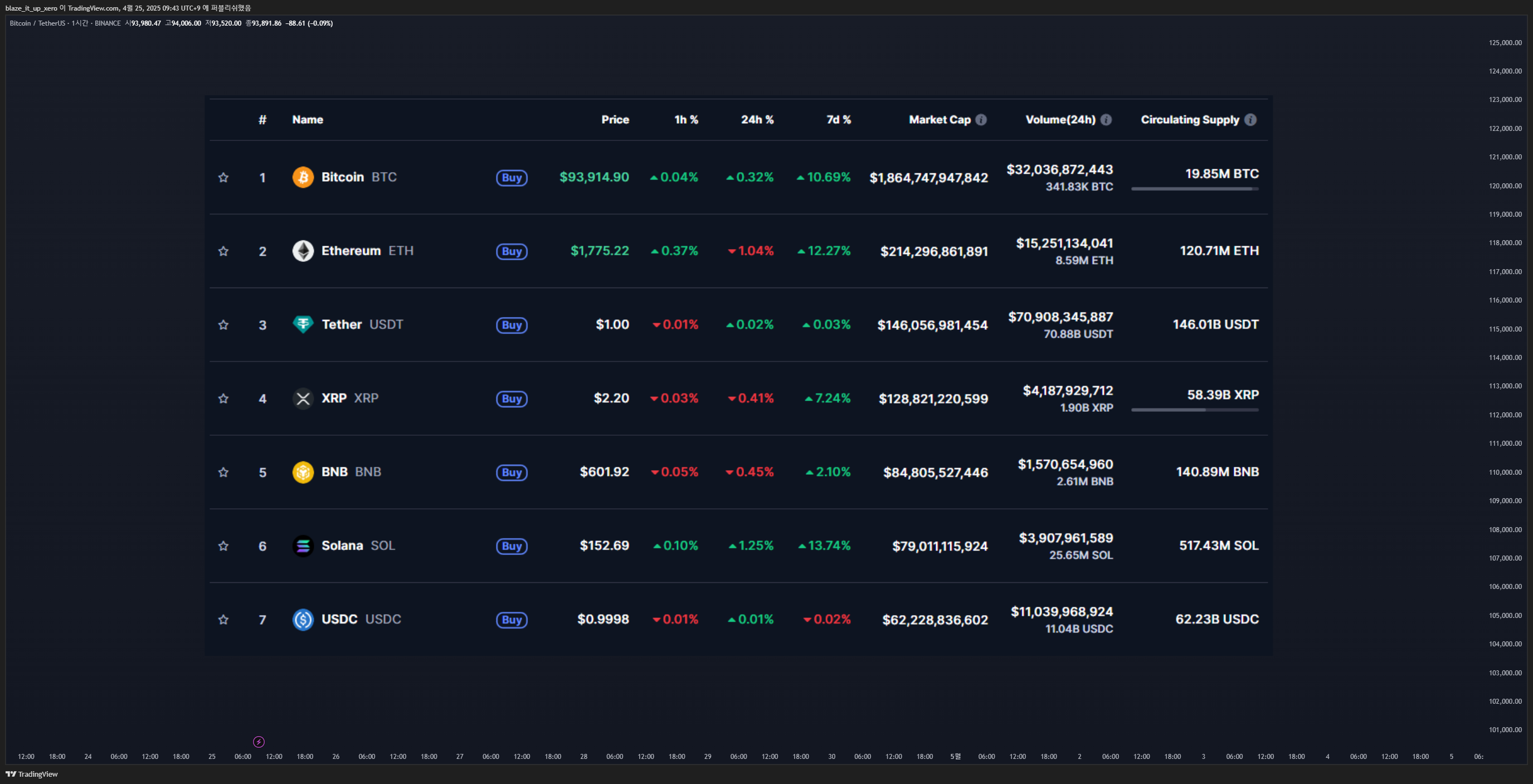This screenshot has width=1533, height=784.
Task: Sort the table by Price column
Action: (x=615, y=120)
